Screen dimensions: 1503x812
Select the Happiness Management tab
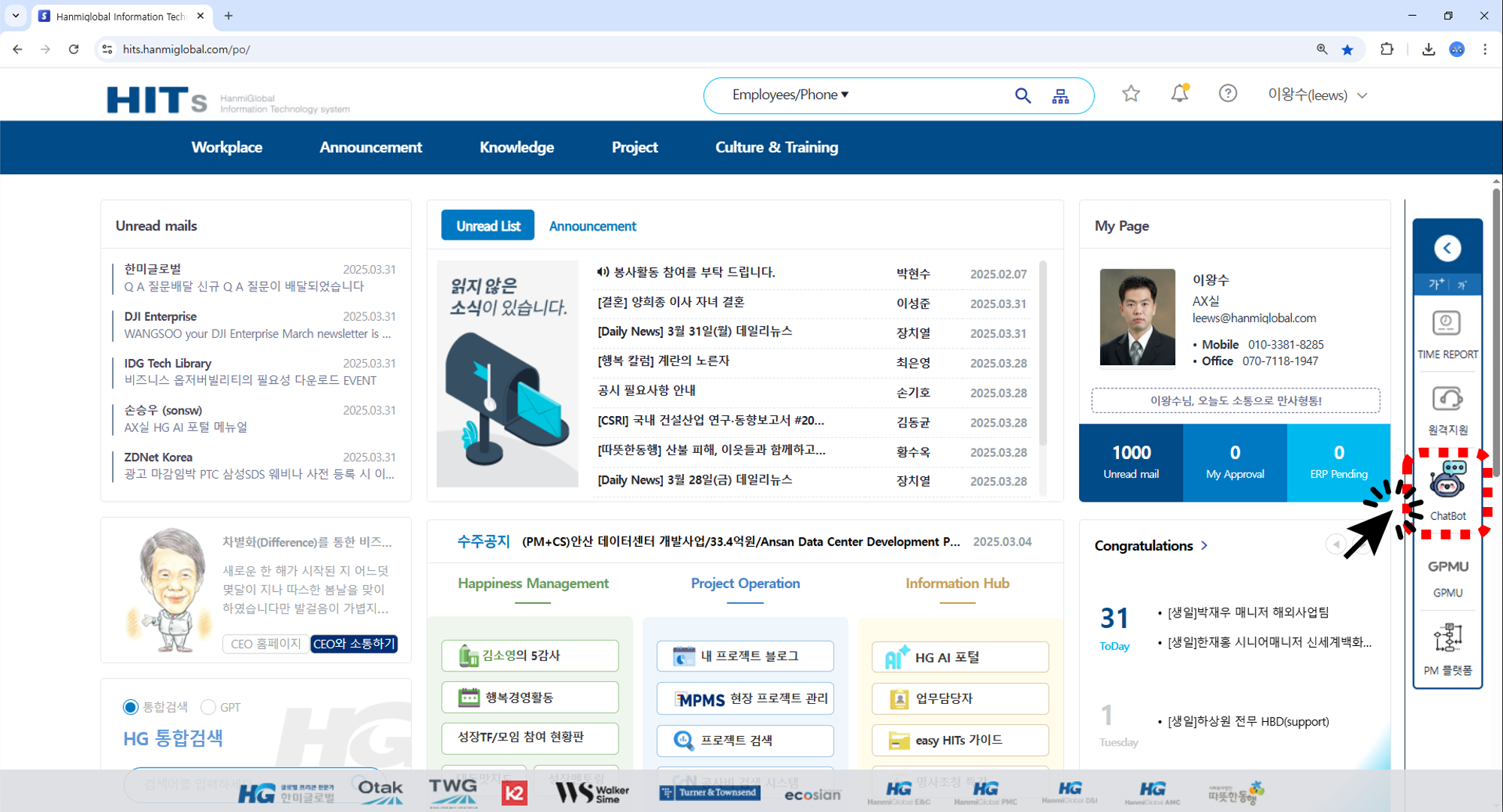pos(534,584)
